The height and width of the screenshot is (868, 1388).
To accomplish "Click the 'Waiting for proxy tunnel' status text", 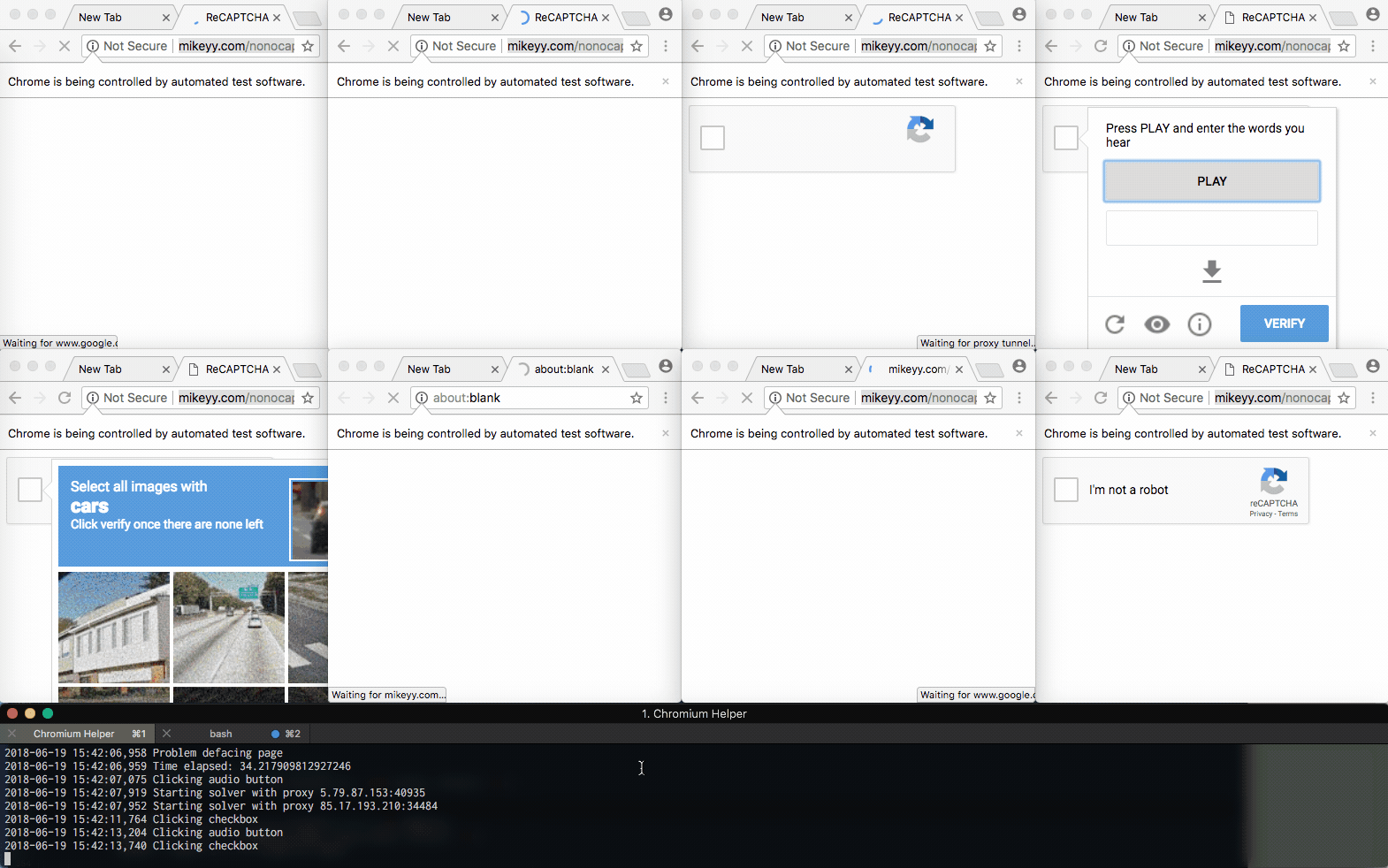I will (976, 343).
